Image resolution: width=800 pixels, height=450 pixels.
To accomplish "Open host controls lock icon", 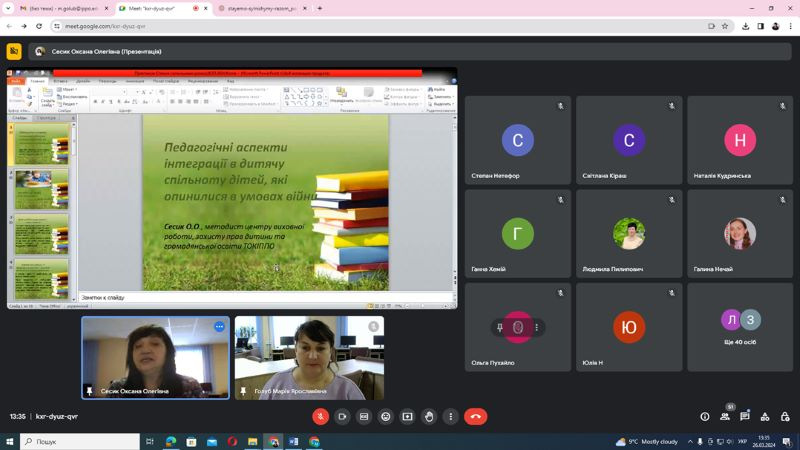I will coord(785,417).
